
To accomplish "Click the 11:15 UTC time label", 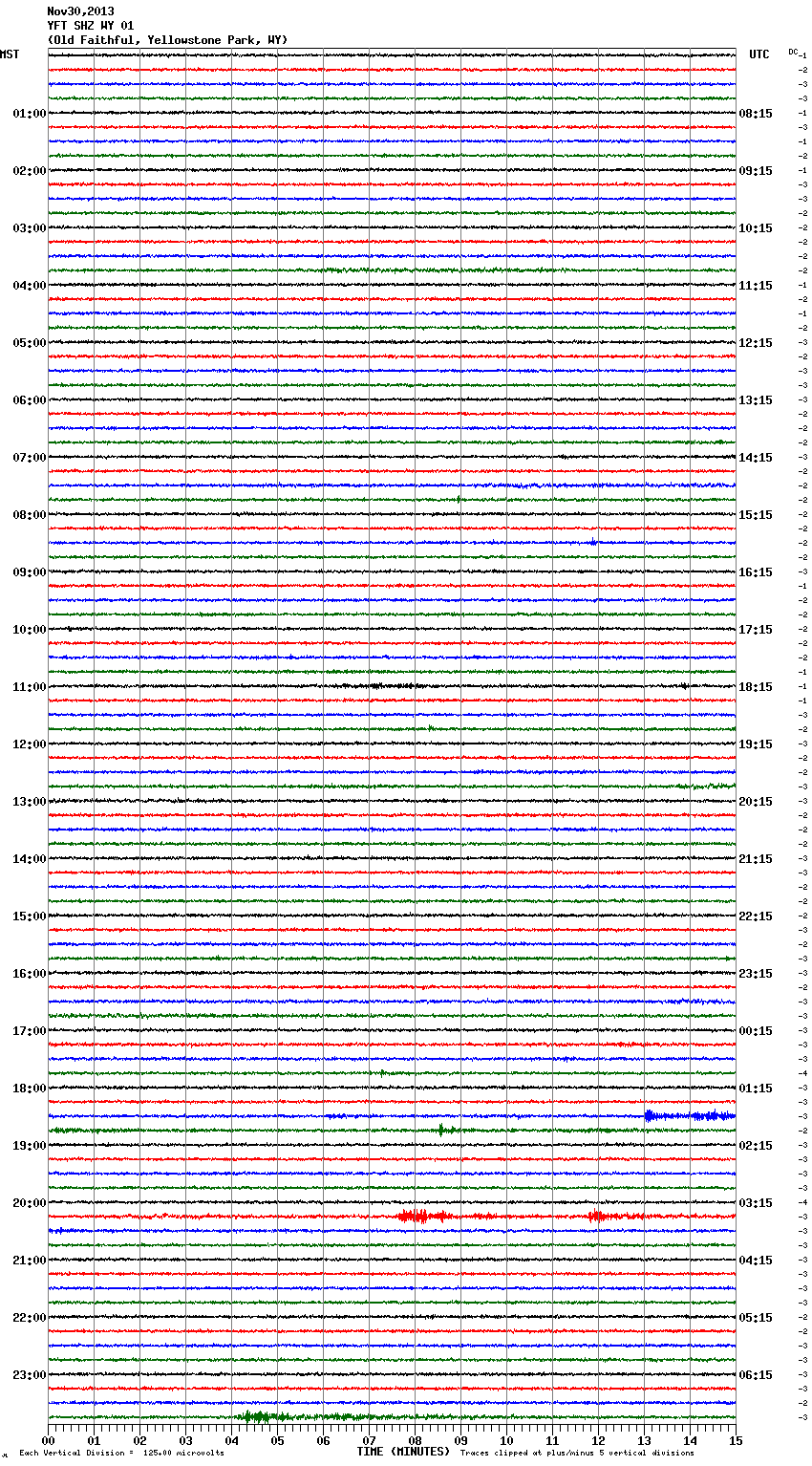I will pos(756,286).
